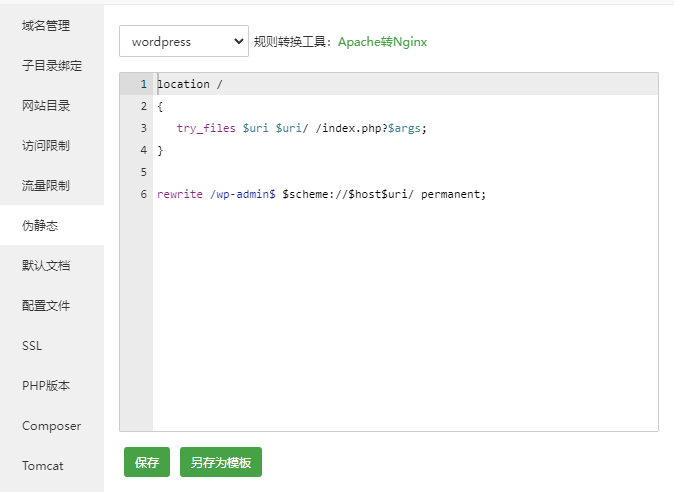Viewport: 674px width, 492px height.
Task: Open the 域名管理 tab
Action: [x=46, y=25]
